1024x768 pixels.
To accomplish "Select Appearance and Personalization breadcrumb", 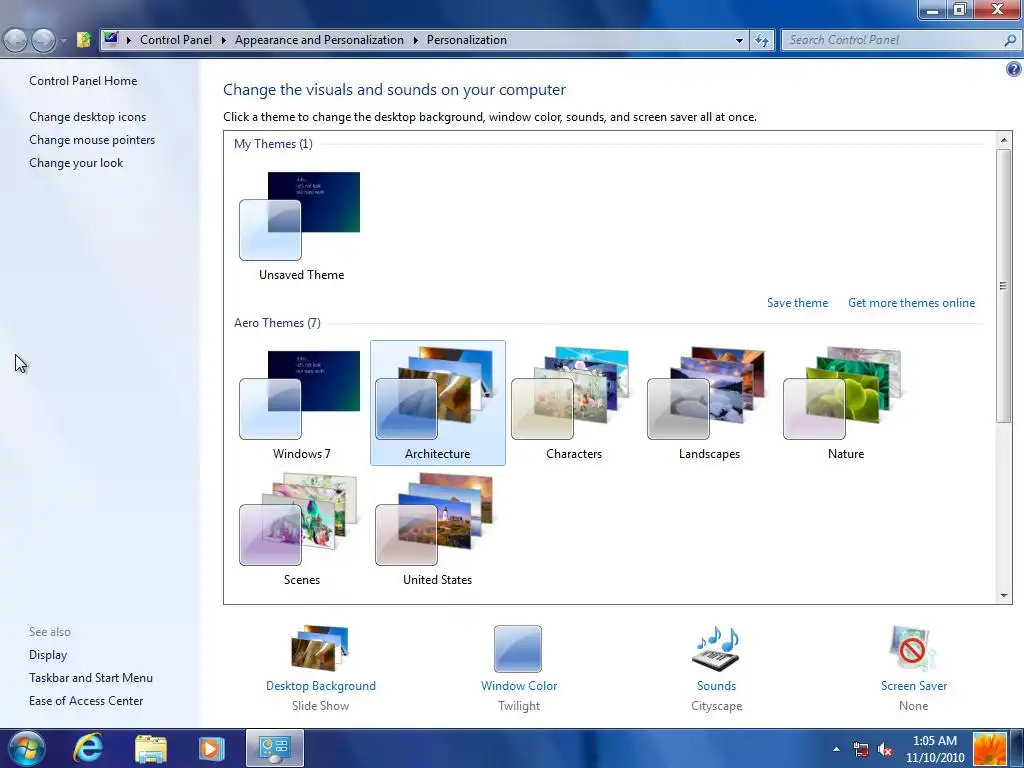I will [319, 40].
